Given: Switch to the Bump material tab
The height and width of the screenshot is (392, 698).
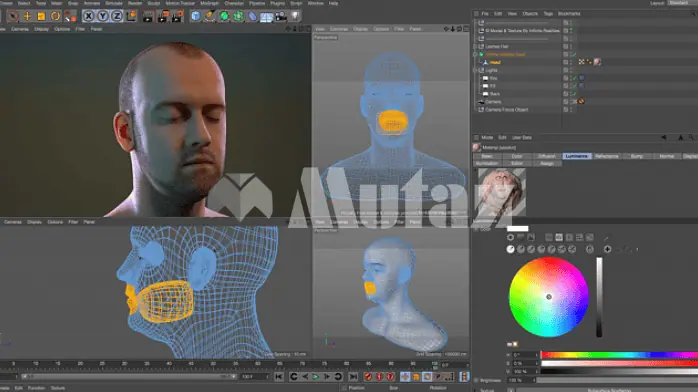Looking at the screenshot, I should (x=637, y=156).
